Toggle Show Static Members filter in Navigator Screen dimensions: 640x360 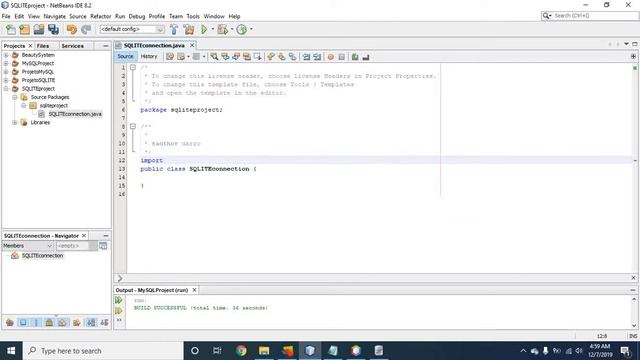click(x=36, y=323)
